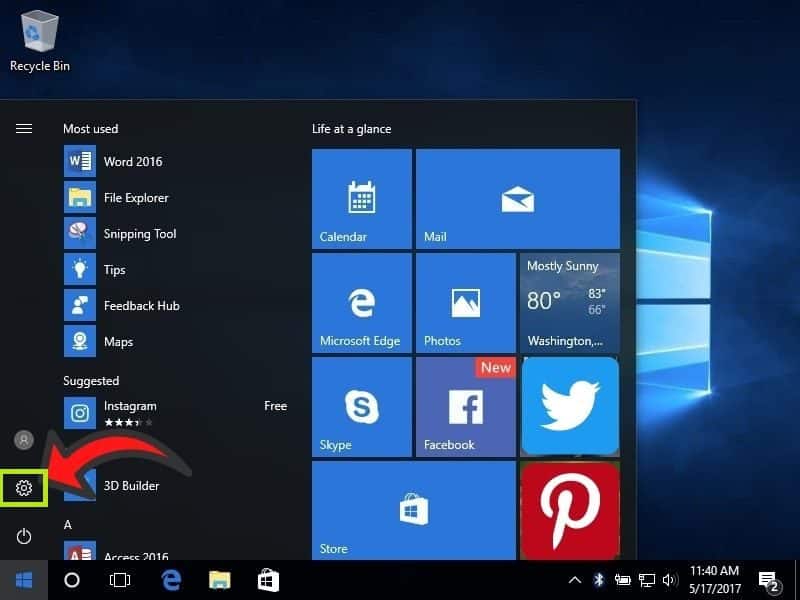This screenshot has height=600, width=800.
Task: Click the Most used heading
Action: 91,129
